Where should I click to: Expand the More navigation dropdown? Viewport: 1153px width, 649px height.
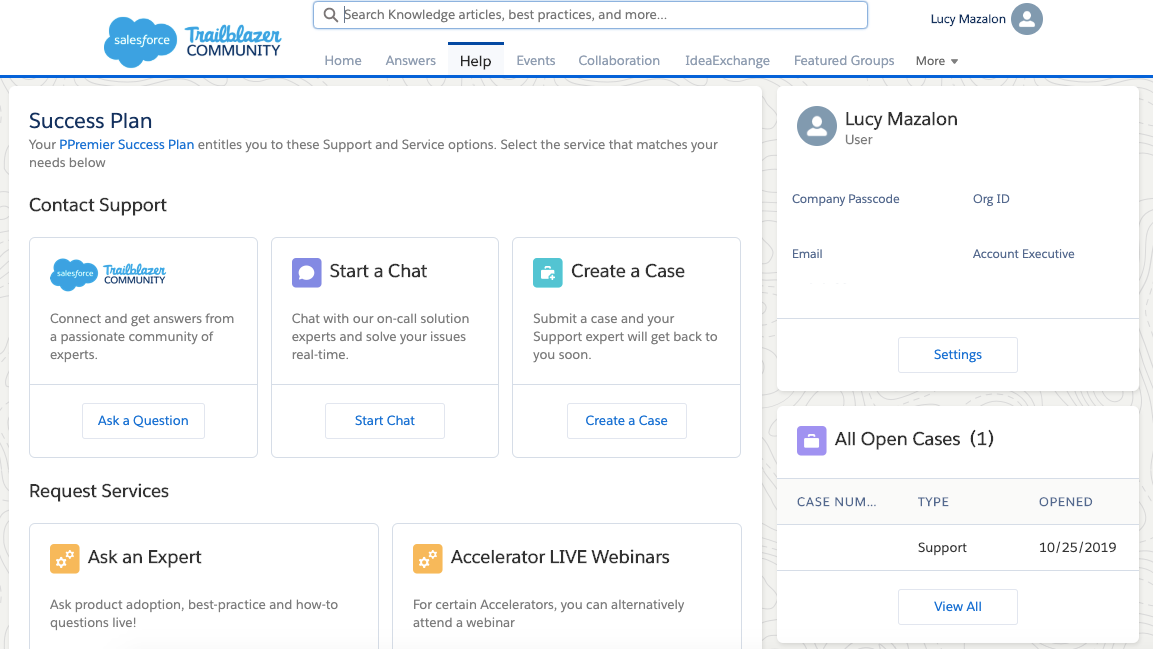[x=937, y=61]
